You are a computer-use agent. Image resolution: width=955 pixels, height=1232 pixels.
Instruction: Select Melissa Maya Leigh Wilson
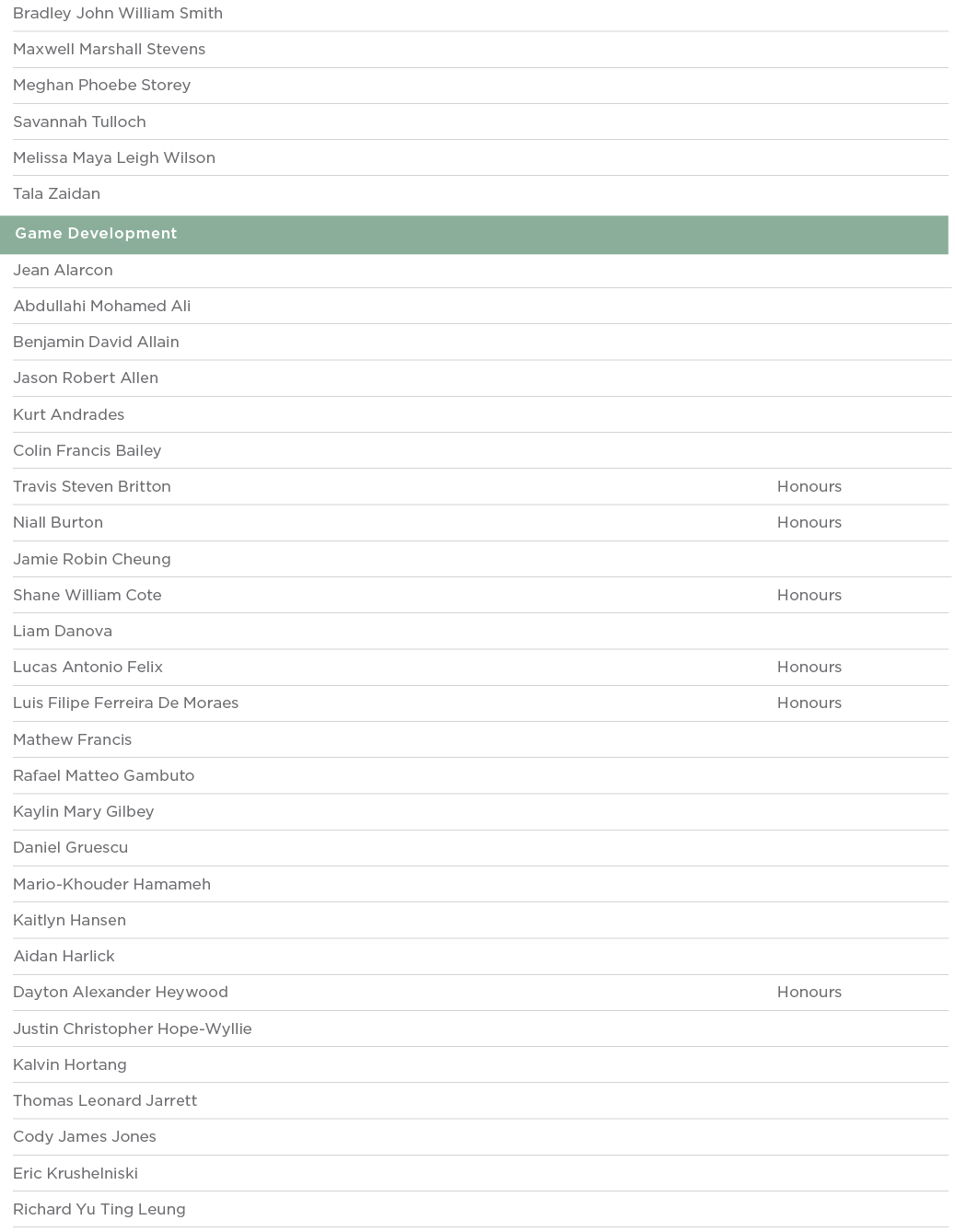click(114, 157)
